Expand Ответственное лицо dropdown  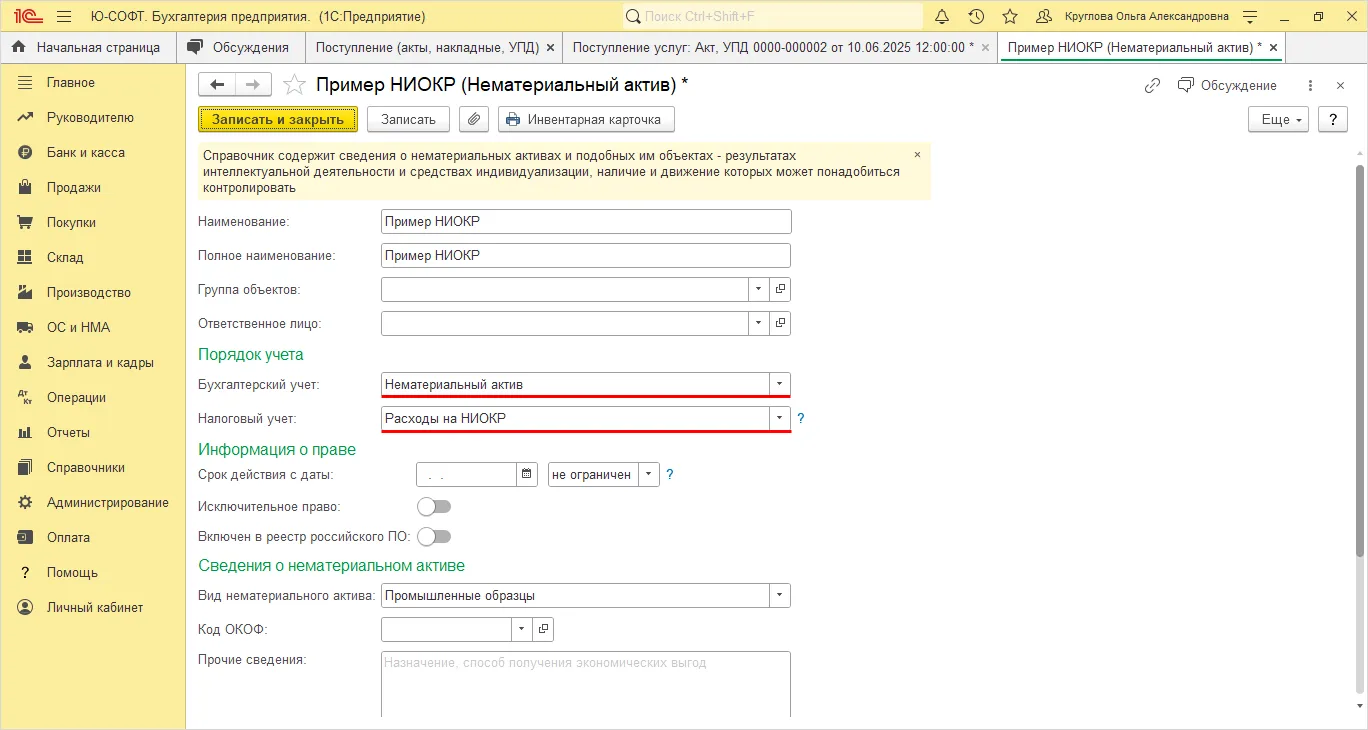(759, 323)
